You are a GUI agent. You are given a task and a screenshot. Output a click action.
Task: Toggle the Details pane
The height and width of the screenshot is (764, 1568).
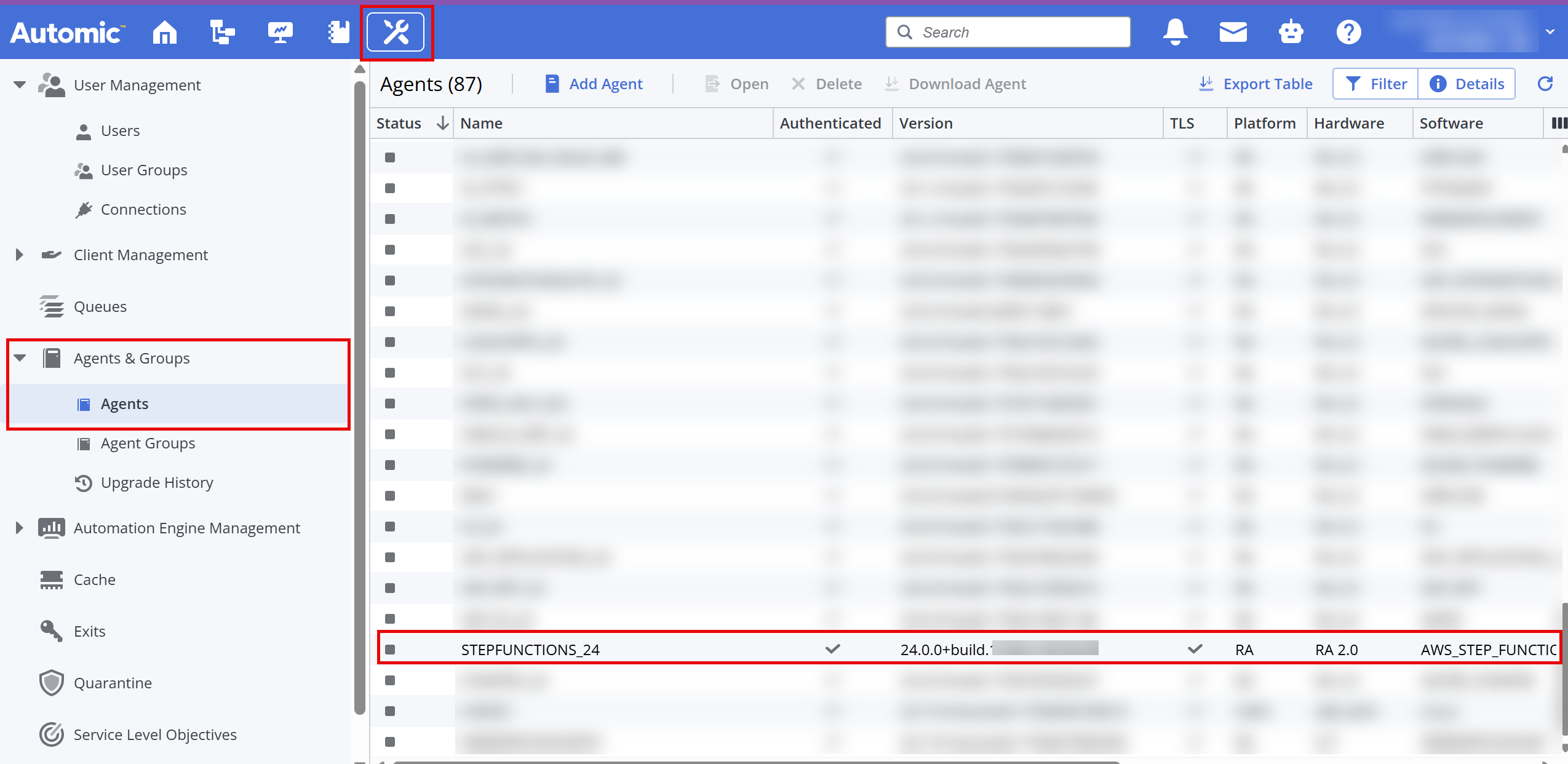(x=1467, y=84)
